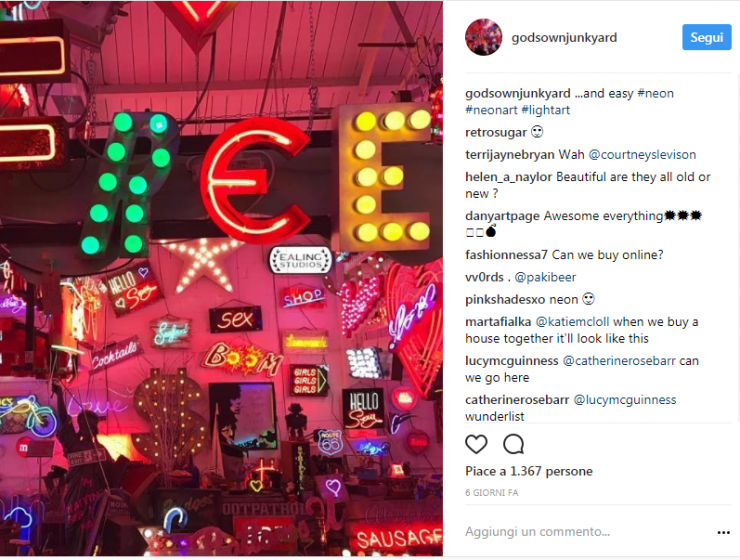Follow the account with the Segui button
Viewport: 740px width, 560px height.
click(x=706, y=37)
